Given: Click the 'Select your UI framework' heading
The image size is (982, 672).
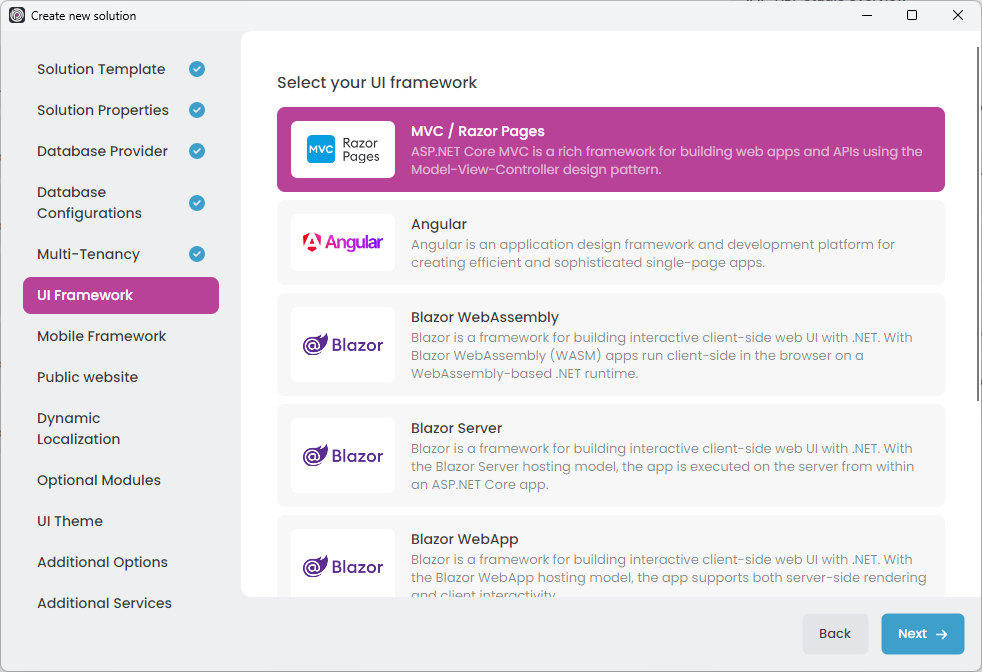Looking at the screenshot, I should tap(377, 83).
